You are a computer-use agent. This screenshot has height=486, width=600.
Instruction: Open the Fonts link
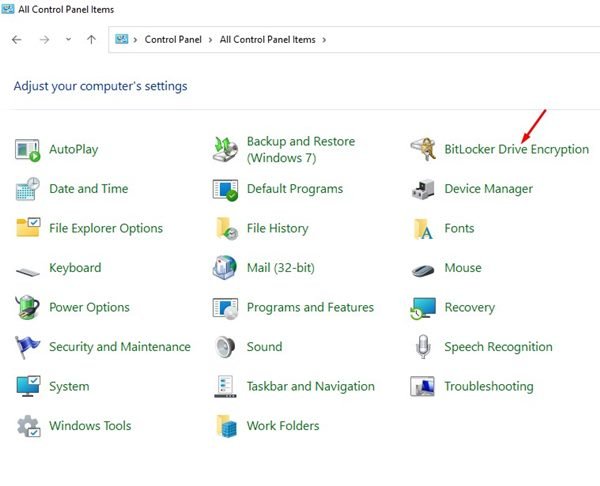click(459, 228)
